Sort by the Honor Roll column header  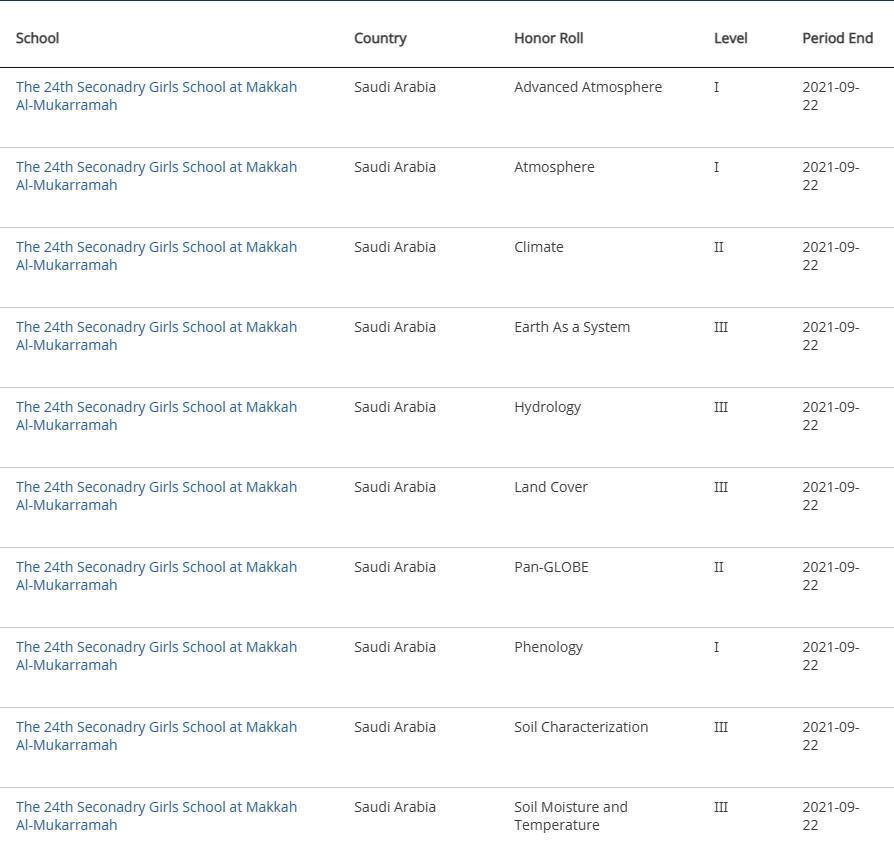click(548, 38)
